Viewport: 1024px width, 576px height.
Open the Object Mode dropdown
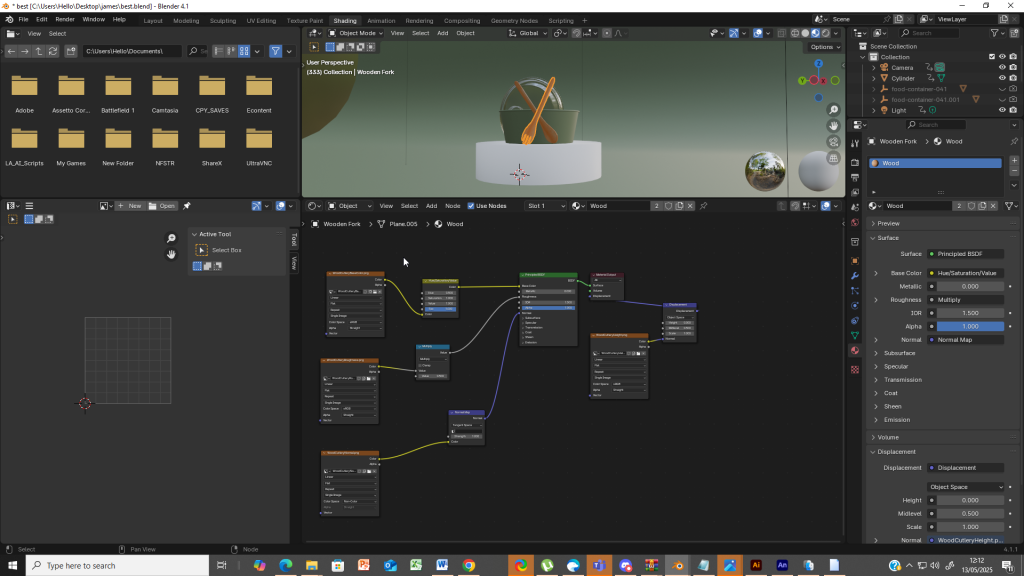point(358,33)
